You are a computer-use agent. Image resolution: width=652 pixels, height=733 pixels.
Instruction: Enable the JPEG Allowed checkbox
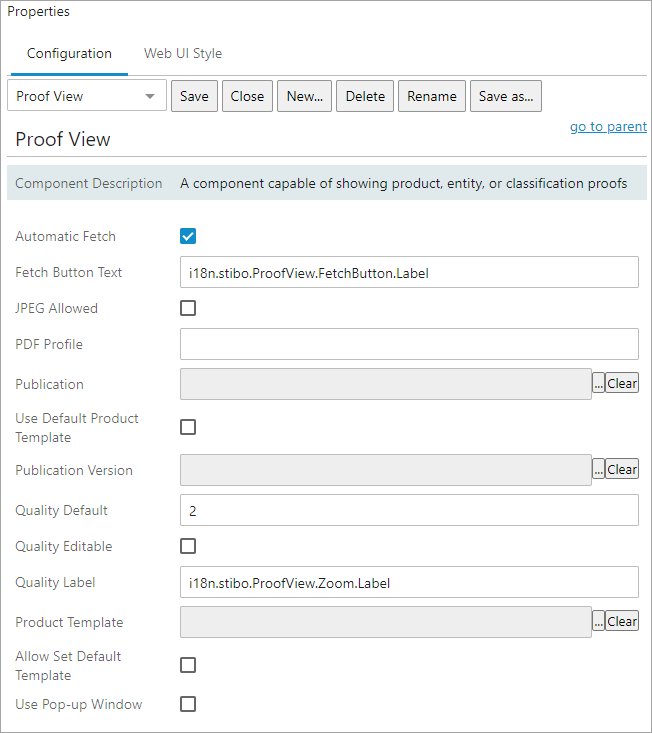188,308
